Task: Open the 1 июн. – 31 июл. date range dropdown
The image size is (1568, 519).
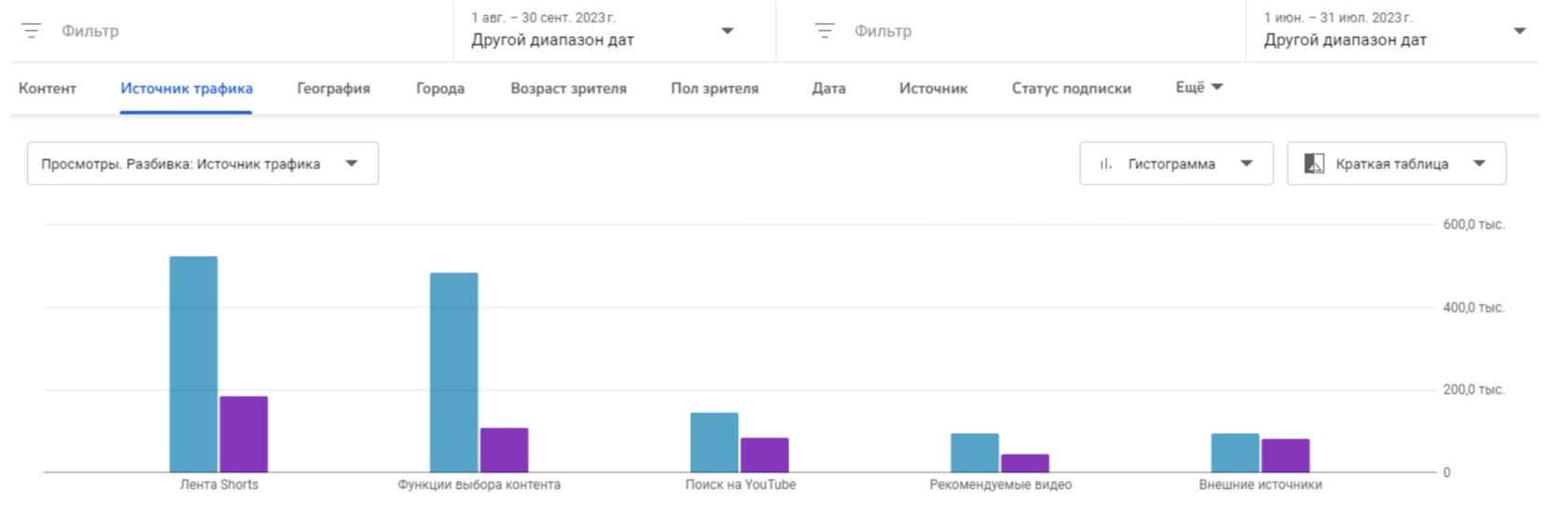Action: pyautogui.click(x=1393, y=31)
